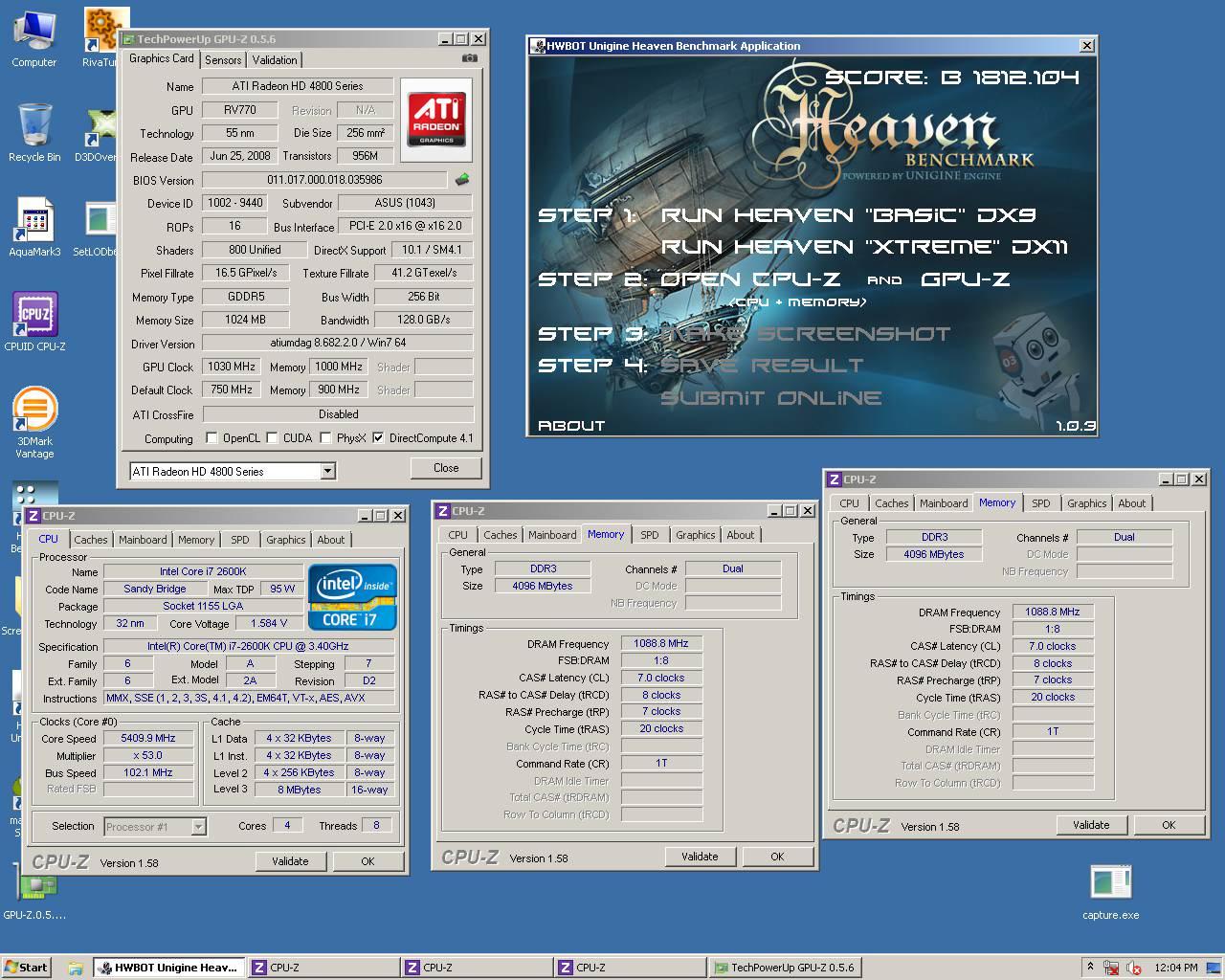Select TechPowerUp GPU-Z taskbar button

tap(785, 968)
